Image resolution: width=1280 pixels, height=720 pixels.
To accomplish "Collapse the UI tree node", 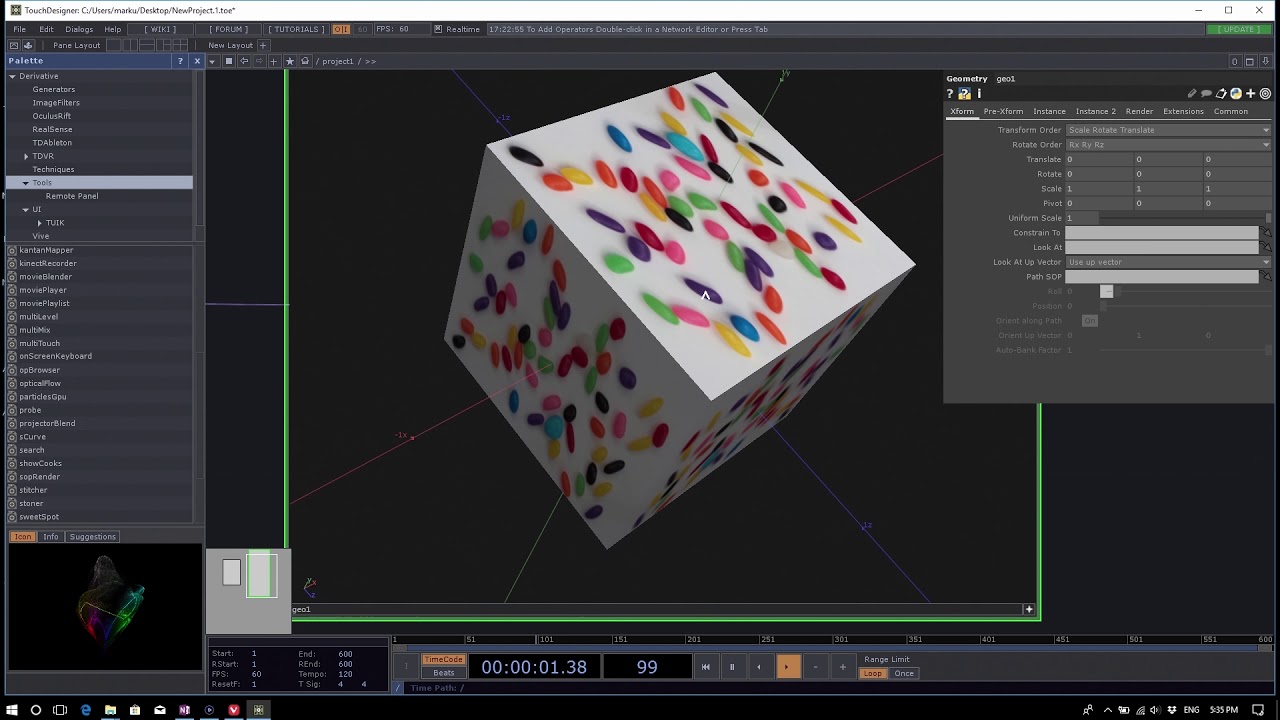I will pos(26,210).
